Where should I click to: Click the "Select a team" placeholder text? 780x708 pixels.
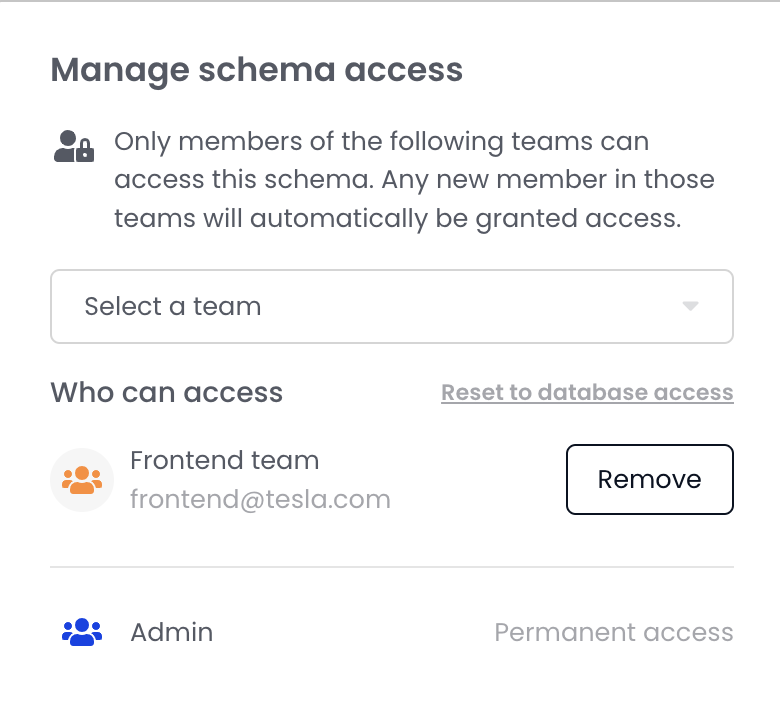pyautogui.click(x=172, y=306)
